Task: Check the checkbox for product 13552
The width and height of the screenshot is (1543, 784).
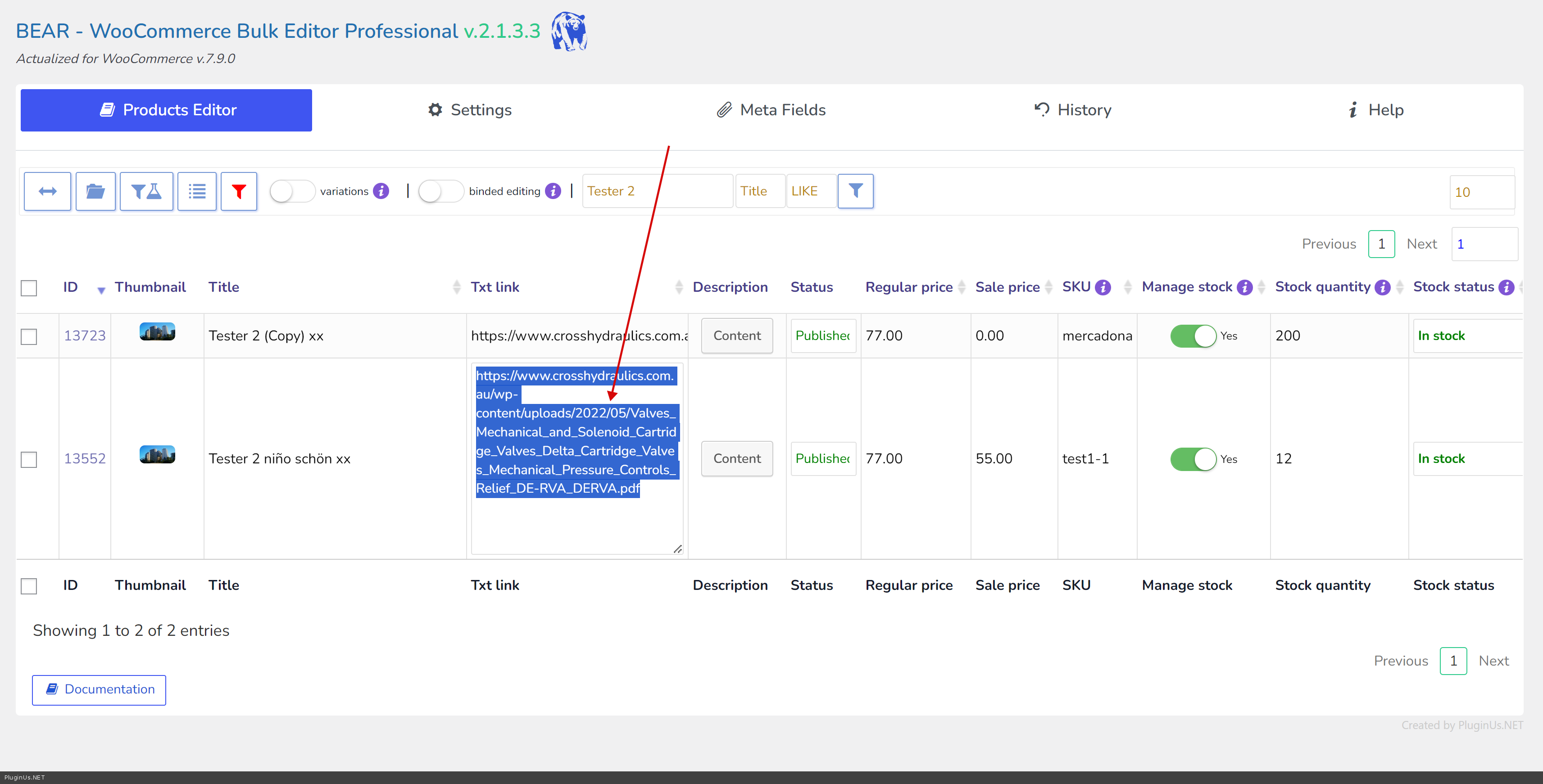Action: [x=29, y=459]
